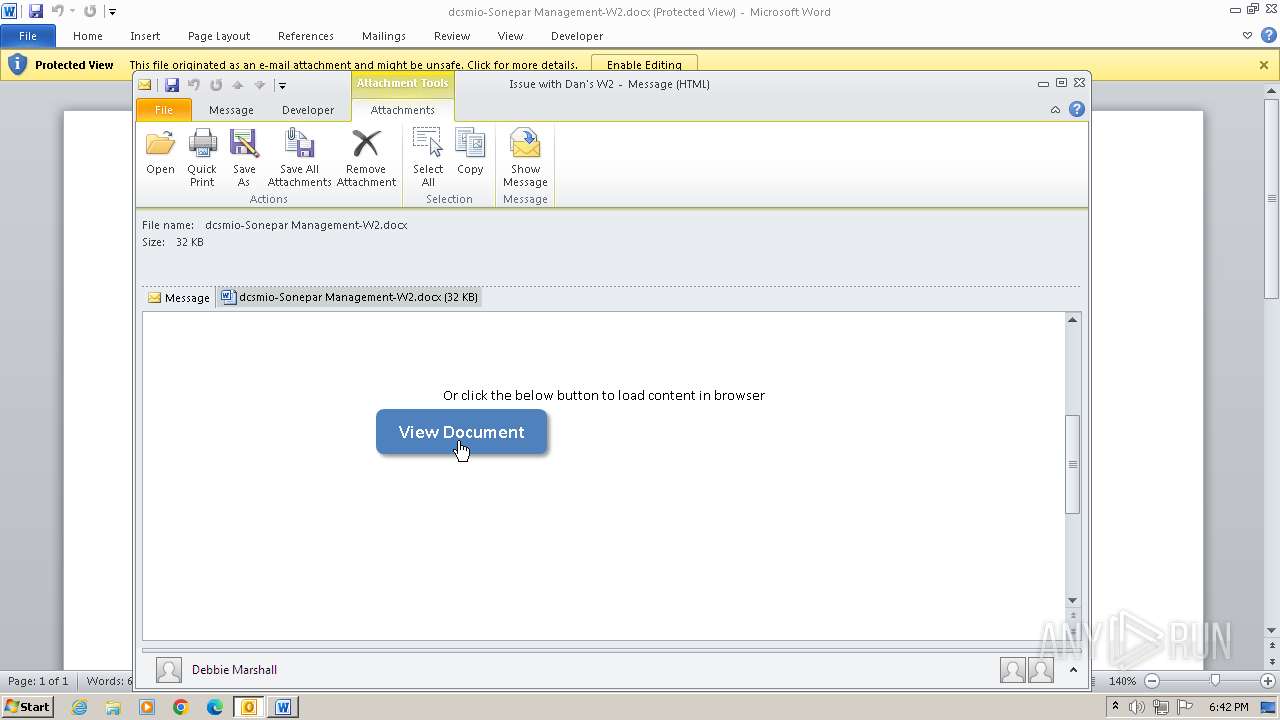
Task: Expand Outlook quick access toolbar customize dropdown
Action: tap(282, 86)
